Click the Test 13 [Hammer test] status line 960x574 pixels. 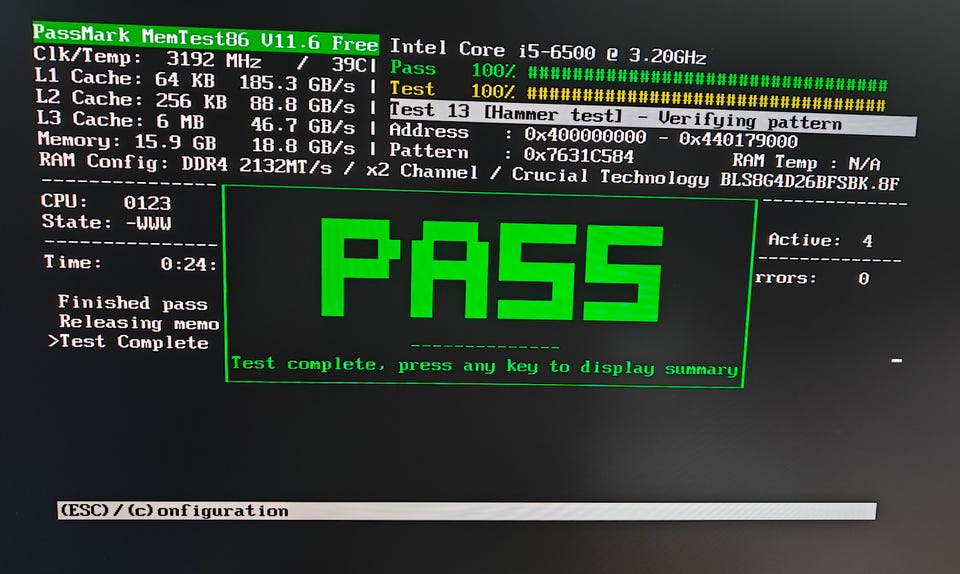coord(653,117)
